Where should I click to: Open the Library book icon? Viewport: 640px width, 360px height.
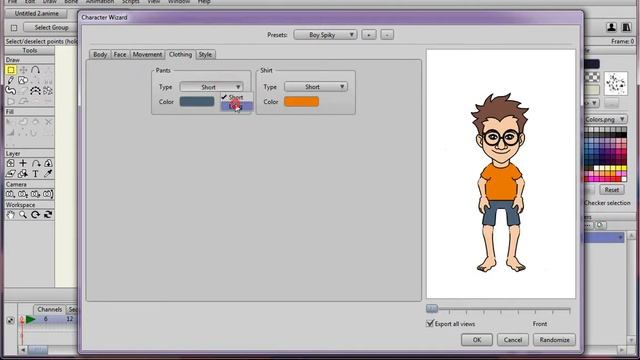(626, 27)
